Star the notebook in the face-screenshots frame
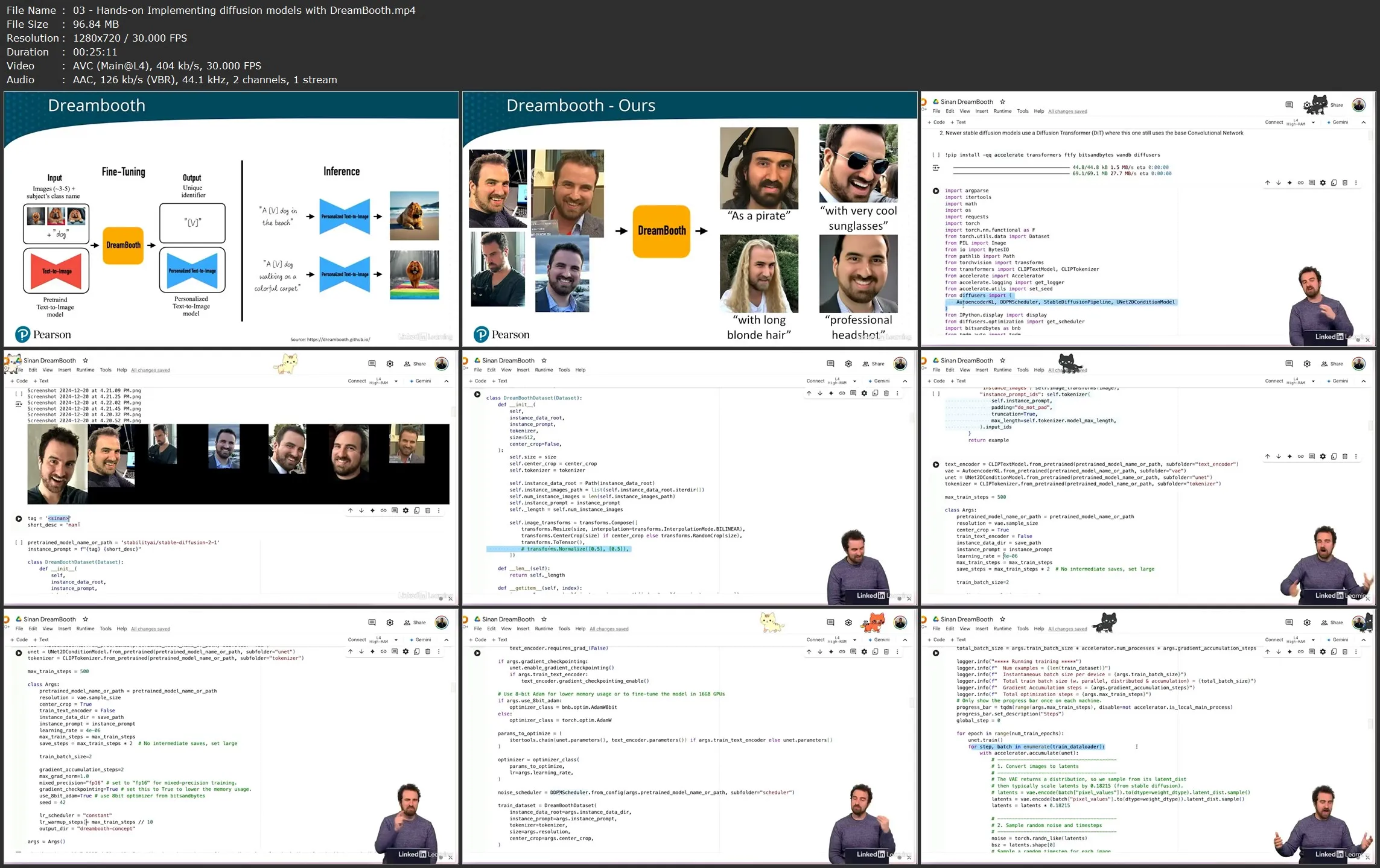The height and width of the screenshot is (868, 1380). (85, 361)
